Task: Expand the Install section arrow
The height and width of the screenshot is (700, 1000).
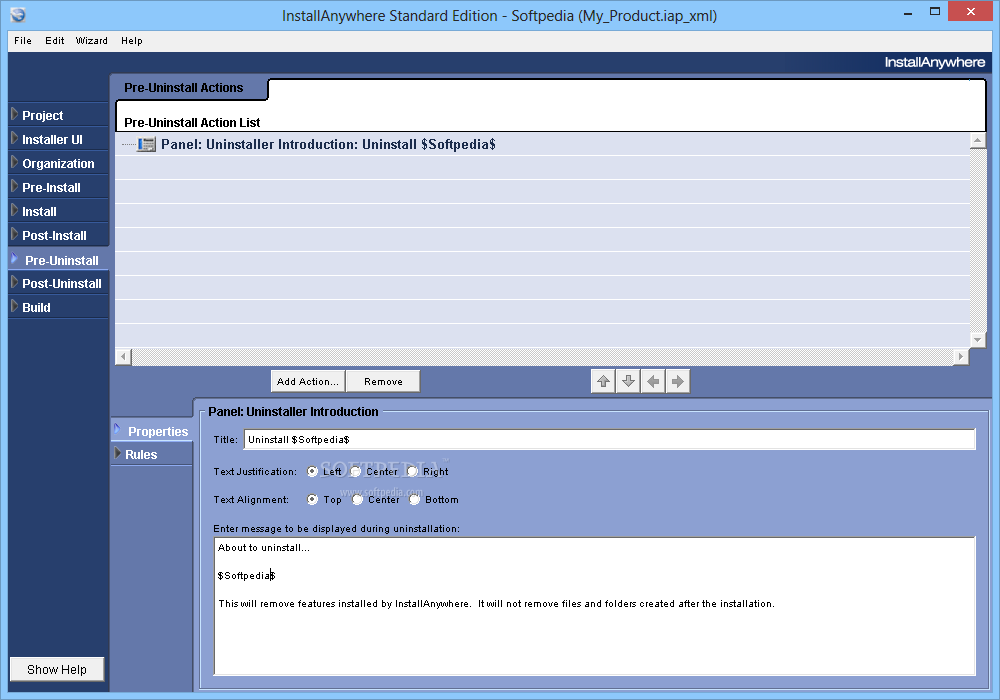Action: (x=15, y=210)
